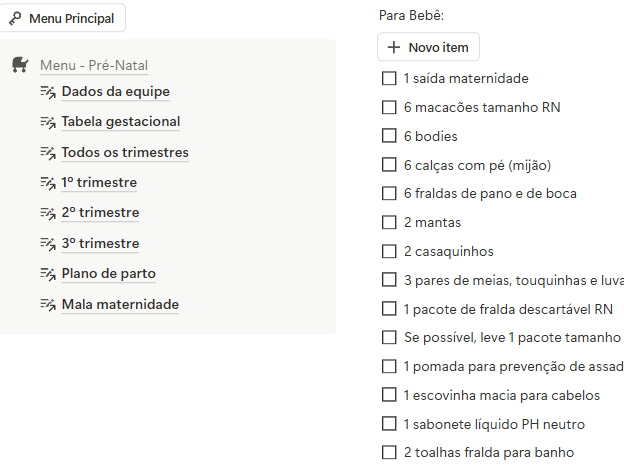Click the page link icon beside Todos os trimestres

click(x=48, y=153)
